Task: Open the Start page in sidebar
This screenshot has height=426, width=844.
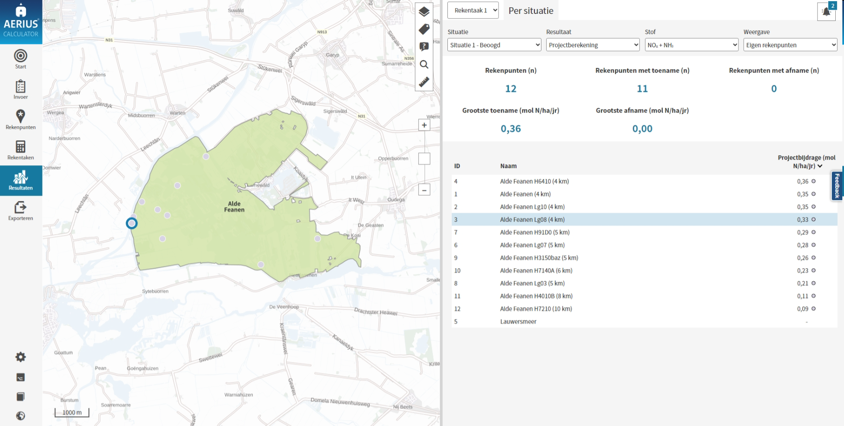Action: tap(20, 59)
